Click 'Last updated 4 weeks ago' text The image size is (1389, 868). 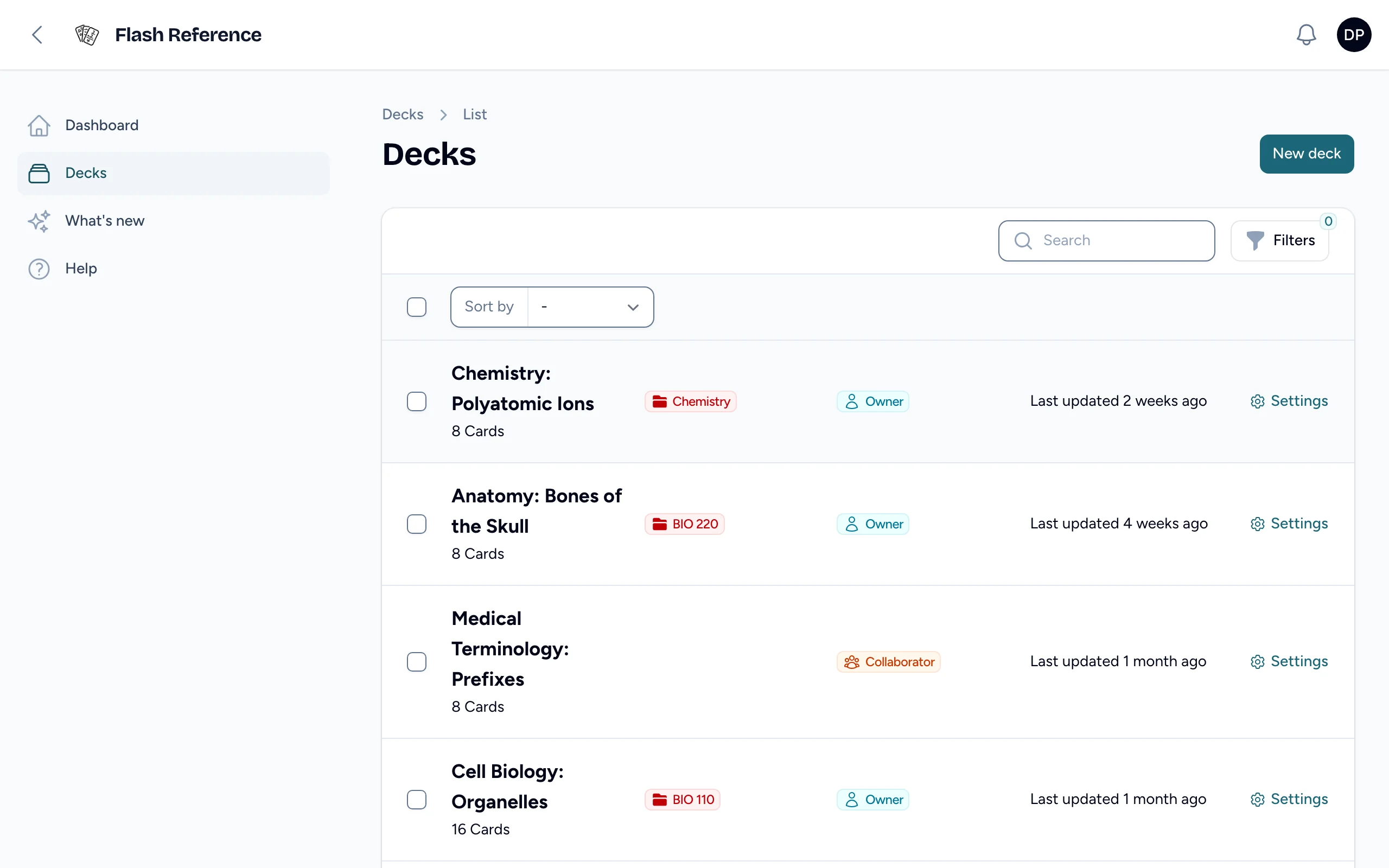[x=1119, y=524]
